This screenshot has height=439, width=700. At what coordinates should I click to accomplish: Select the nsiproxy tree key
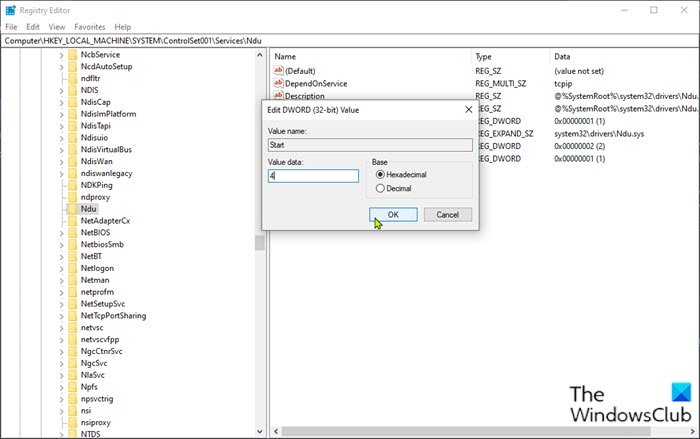96,422
